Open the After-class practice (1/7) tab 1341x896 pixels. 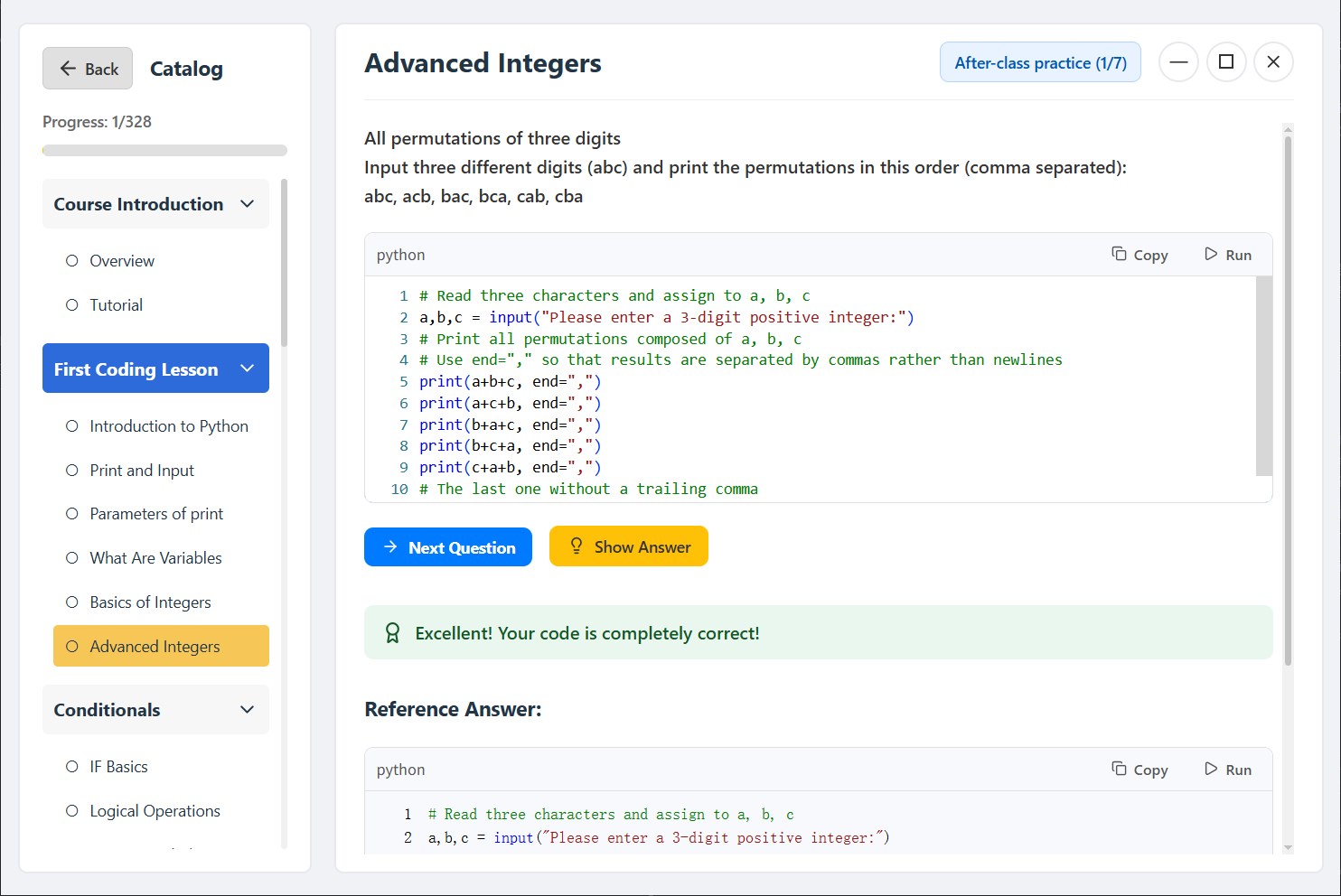1040,62
